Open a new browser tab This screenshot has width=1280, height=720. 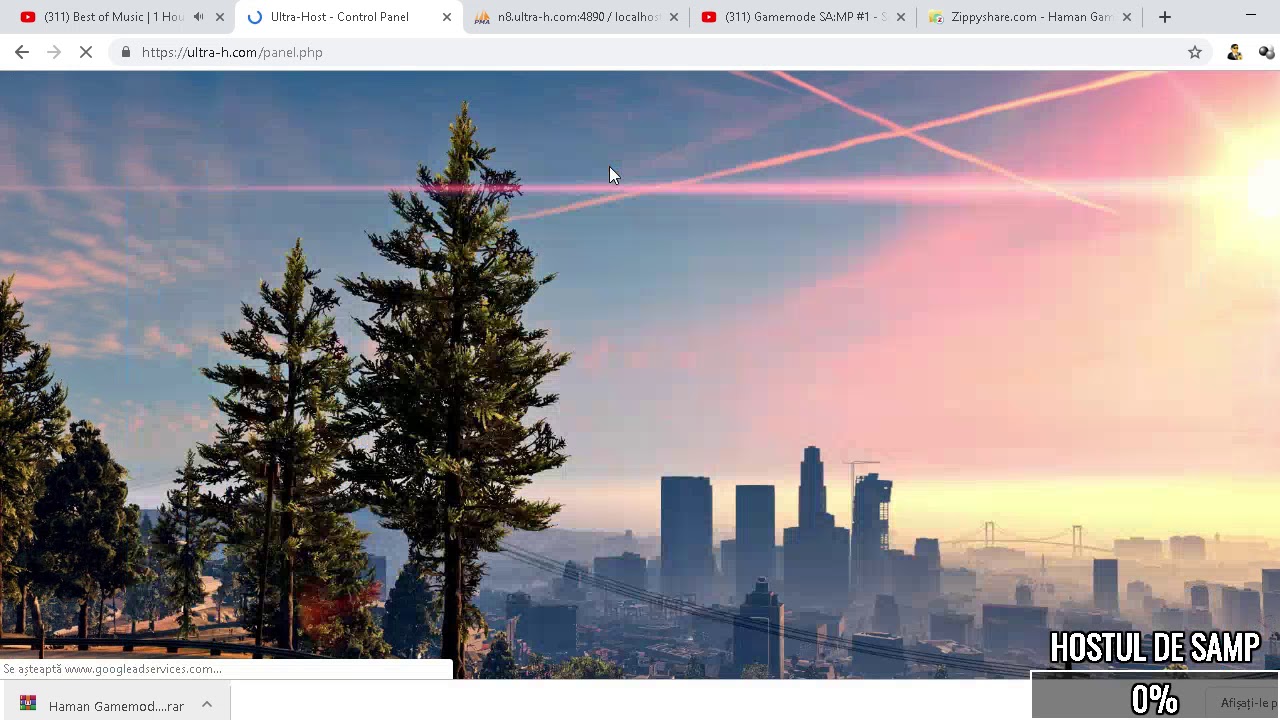click(1165, 17)
